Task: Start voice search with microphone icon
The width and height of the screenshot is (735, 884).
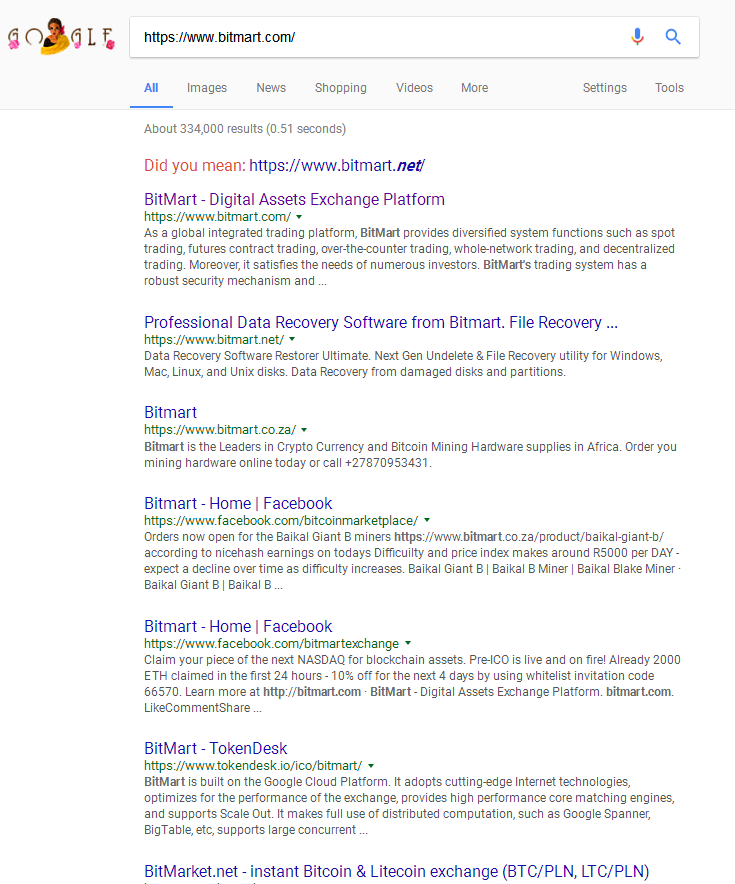Action: click(637, 37)
